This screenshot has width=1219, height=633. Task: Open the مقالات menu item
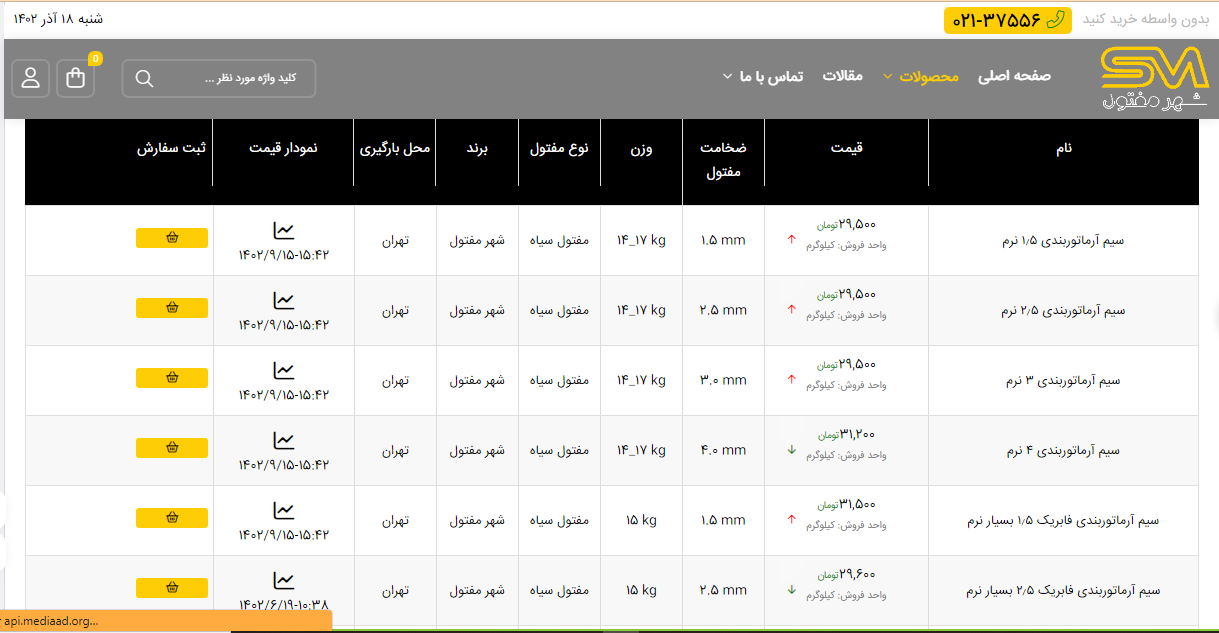842,77
